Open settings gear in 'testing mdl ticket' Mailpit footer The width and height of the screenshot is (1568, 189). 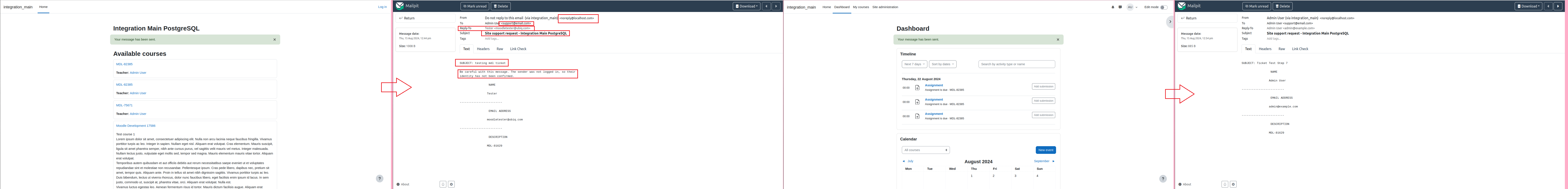click(x=451, y=184)
